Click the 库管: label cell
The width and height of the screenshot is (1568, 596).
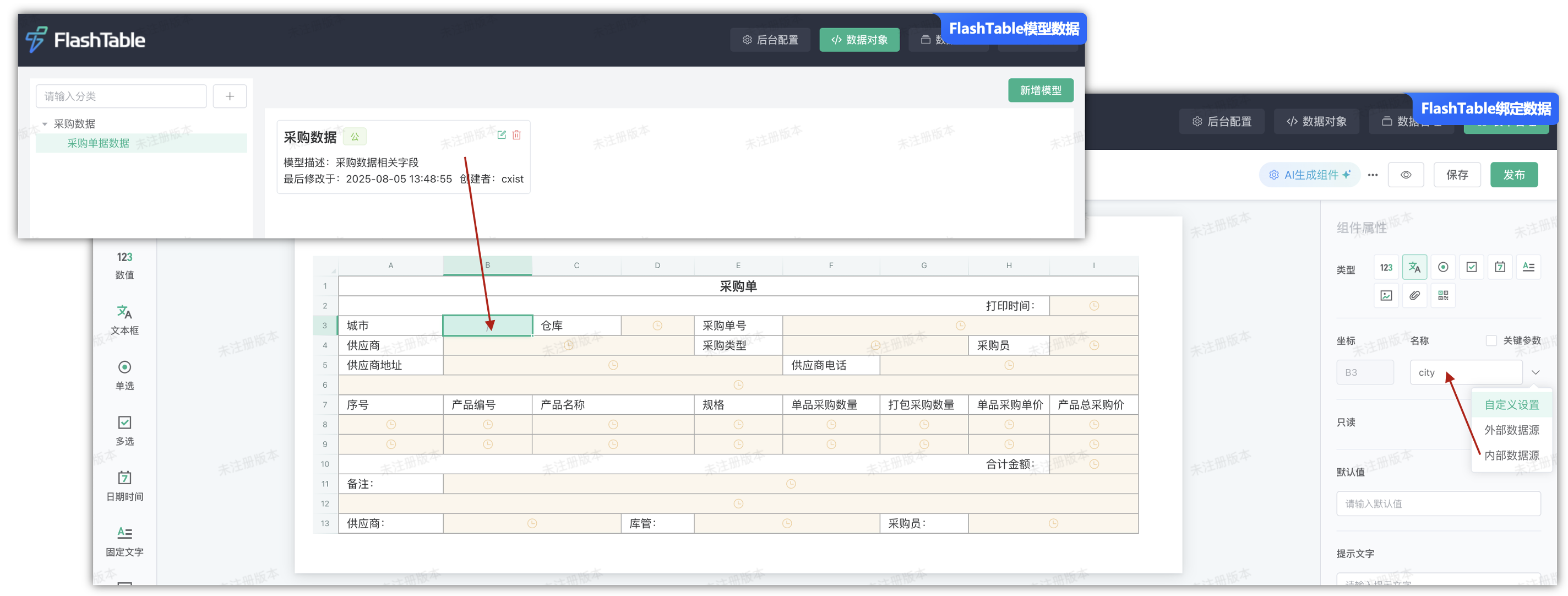pyautogui.click(x=657, y=523)
